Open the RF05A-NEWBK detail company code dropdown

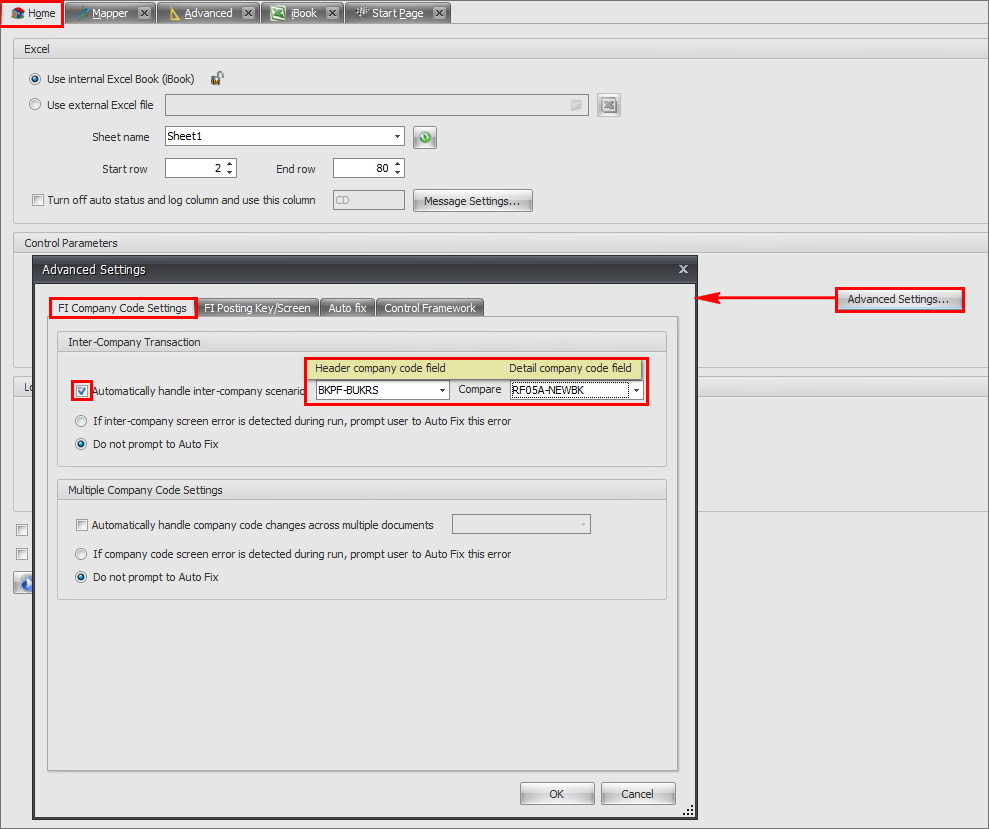636,390
